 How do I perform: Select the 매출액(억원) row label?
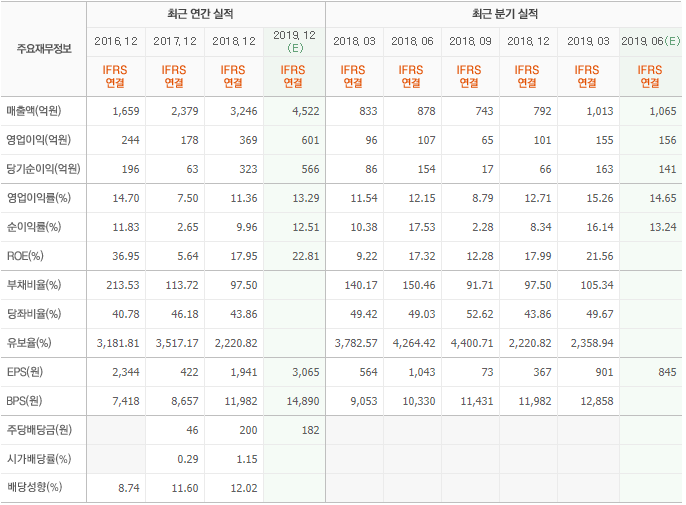[x=34, y=111]
